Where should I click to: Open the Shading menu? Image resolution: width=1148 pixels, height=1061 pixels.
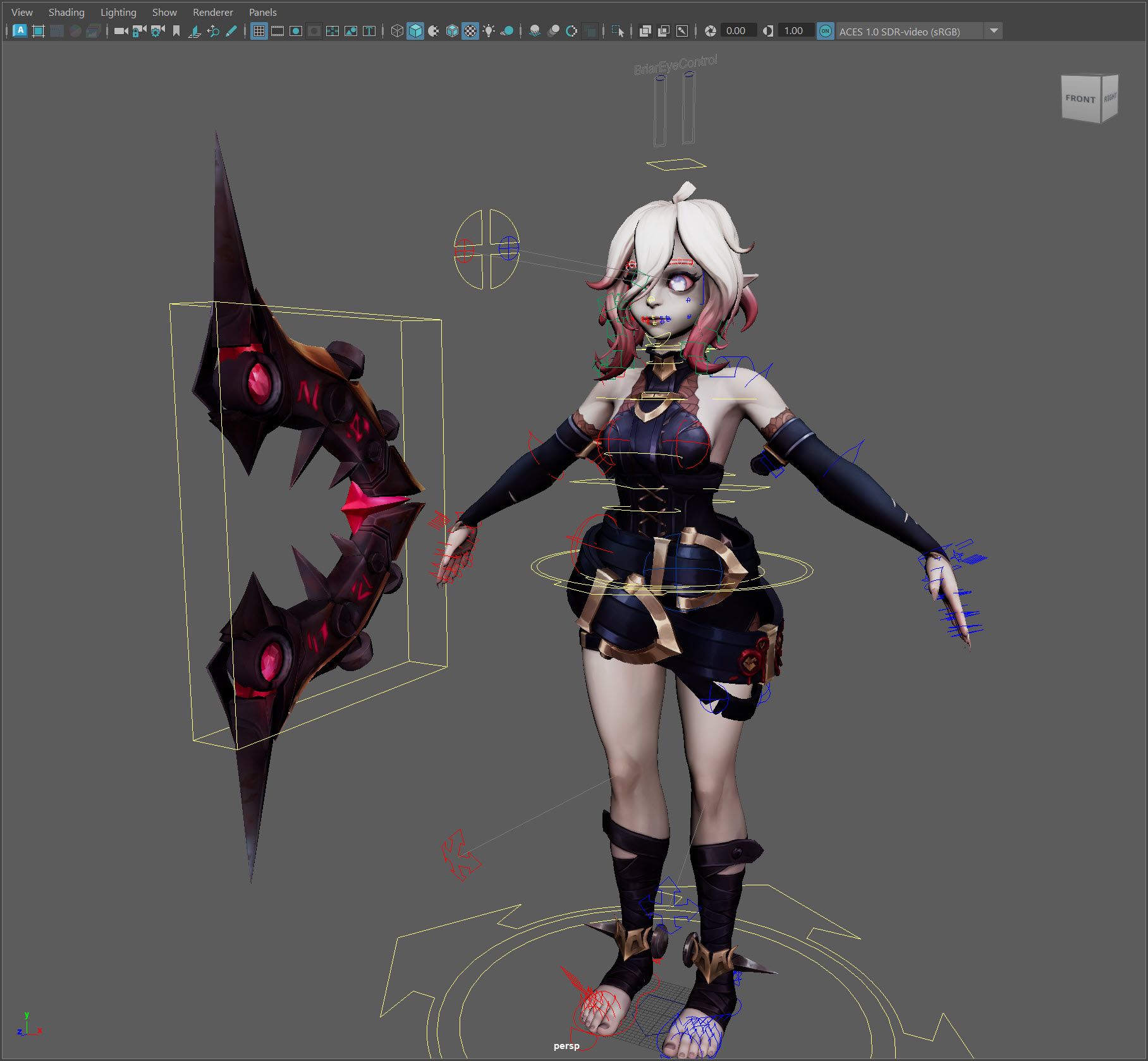66,12
